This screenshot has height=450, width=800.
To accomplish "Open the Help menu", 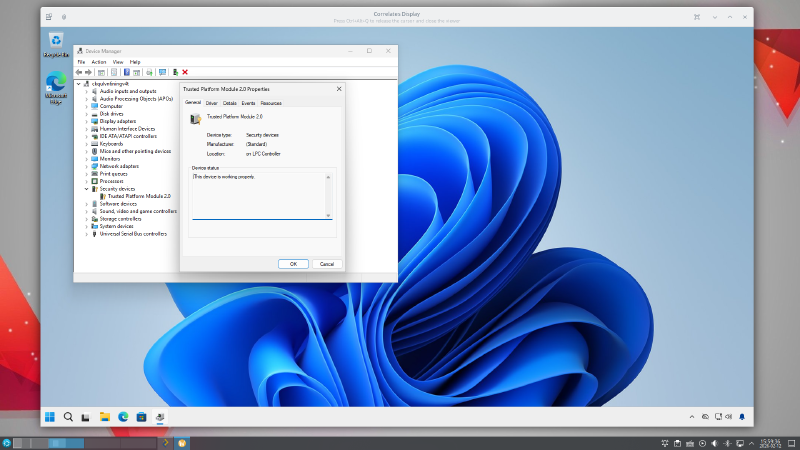I will (135, 62).
